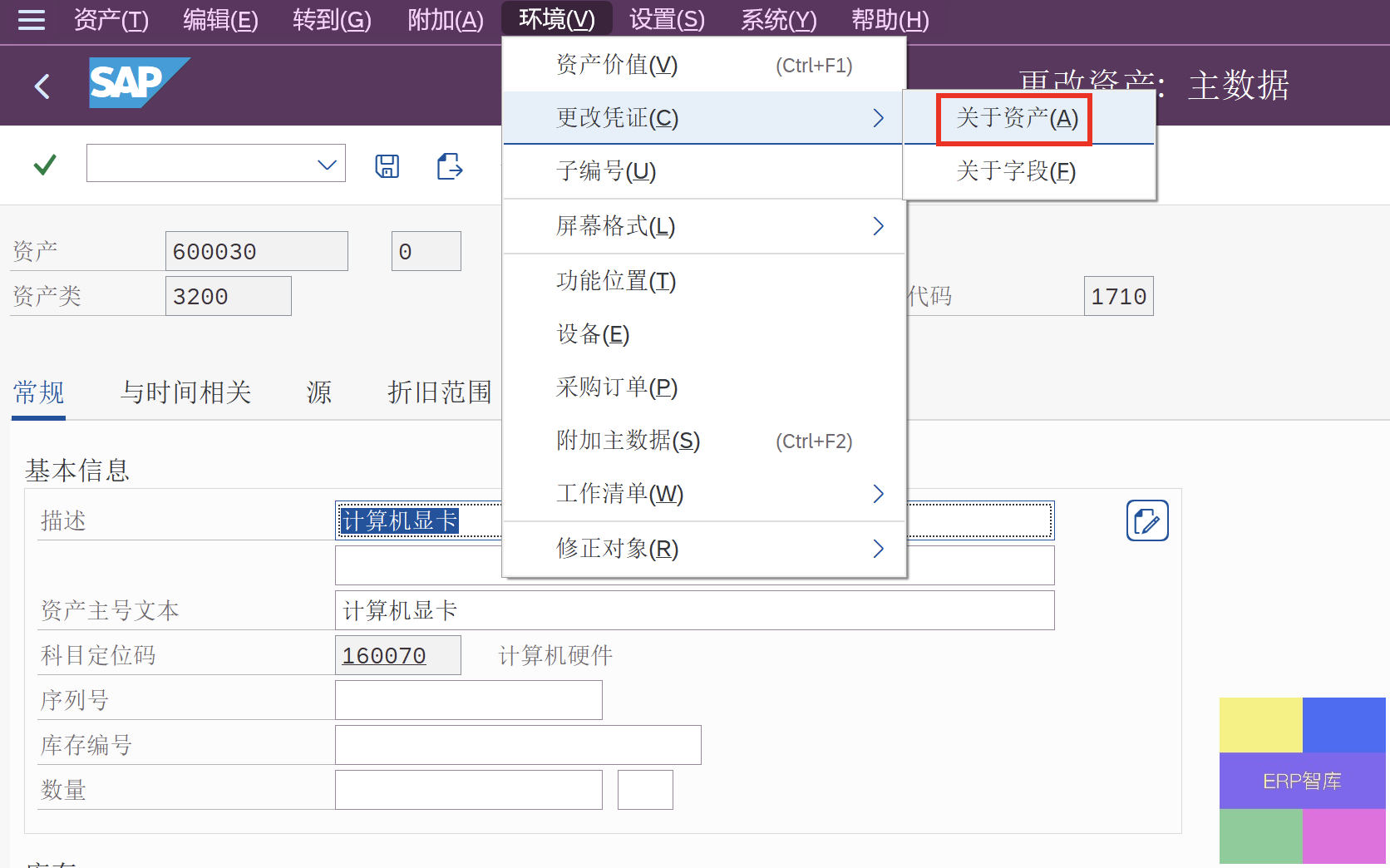
Task: Expand the 修正对象(R) submenu
Action: point(878,549)
